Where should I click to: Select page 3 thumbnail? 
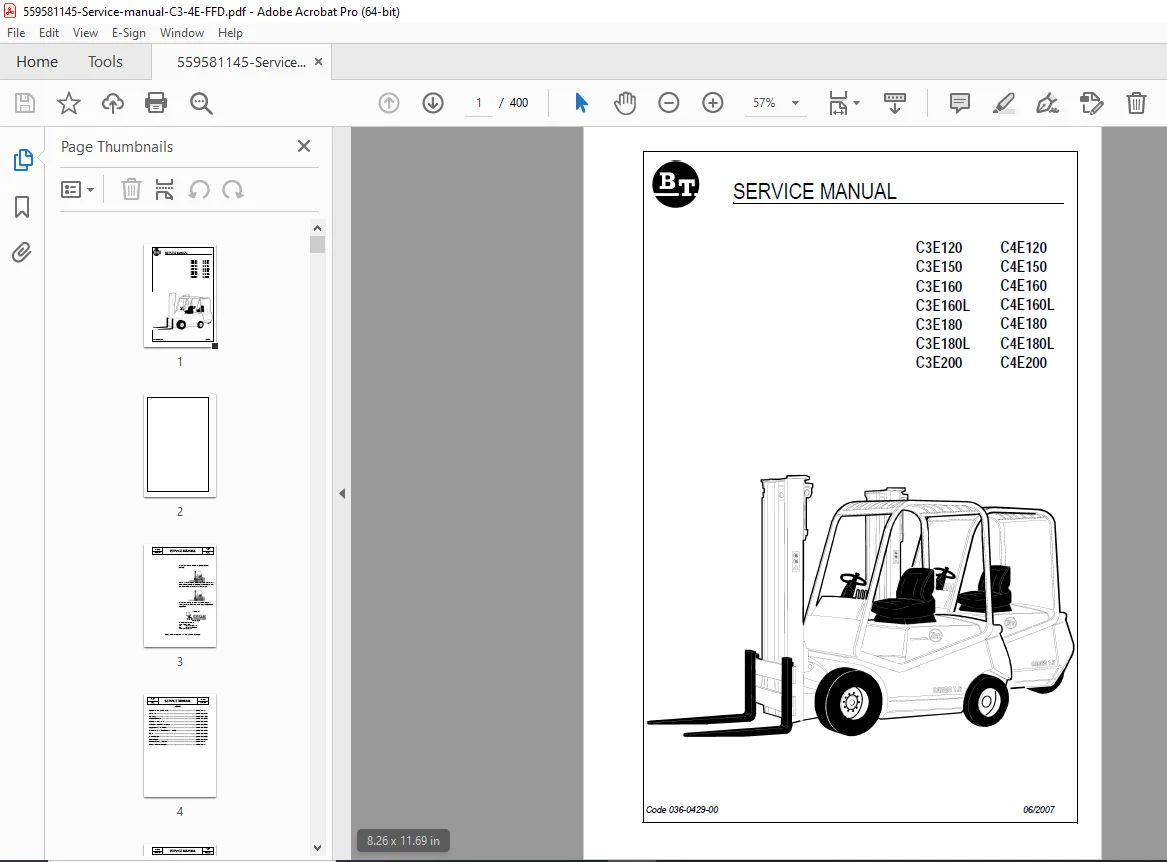tap(179, 596)
